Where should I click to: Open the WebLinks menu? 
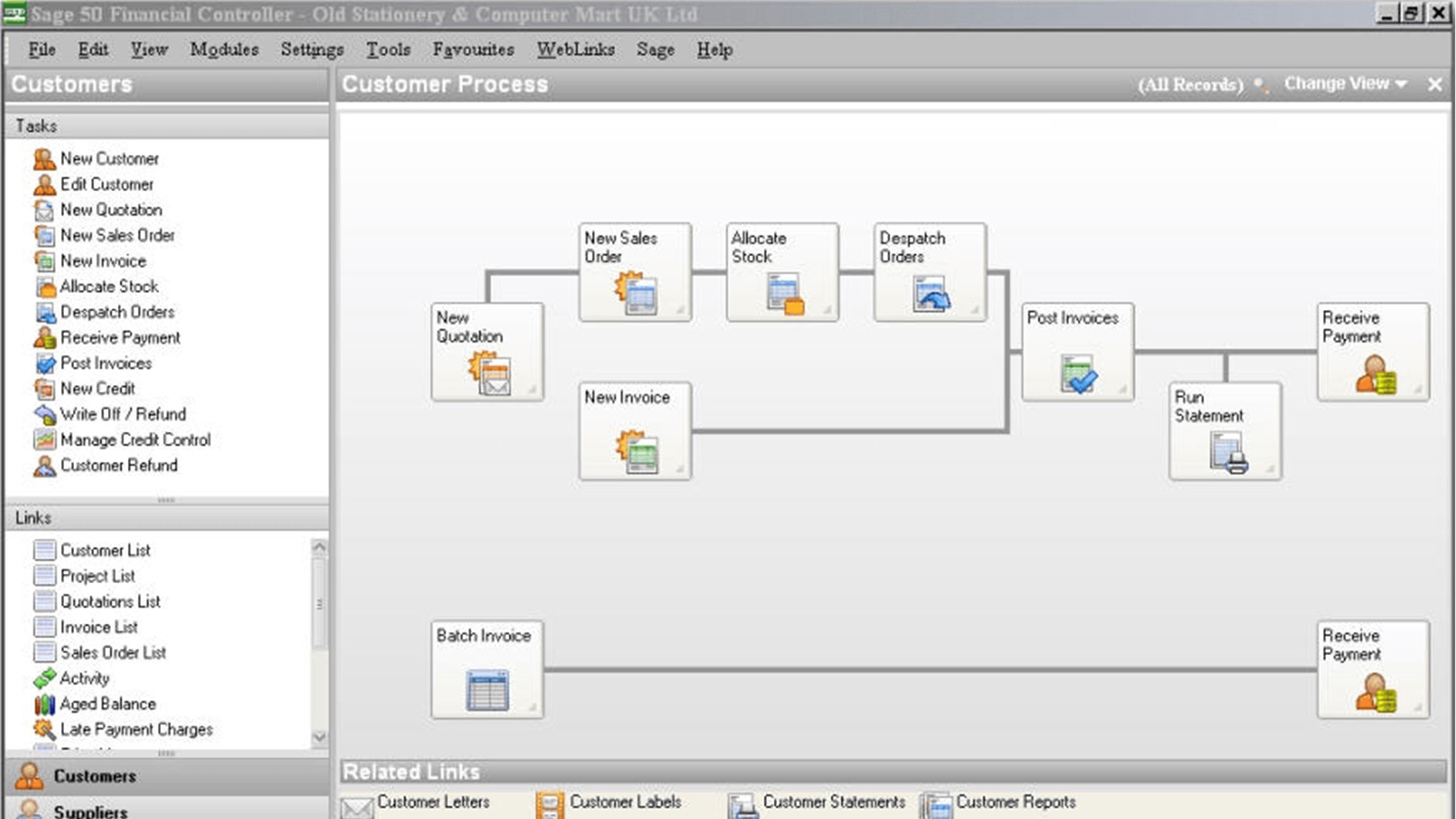tap(576, 49)
